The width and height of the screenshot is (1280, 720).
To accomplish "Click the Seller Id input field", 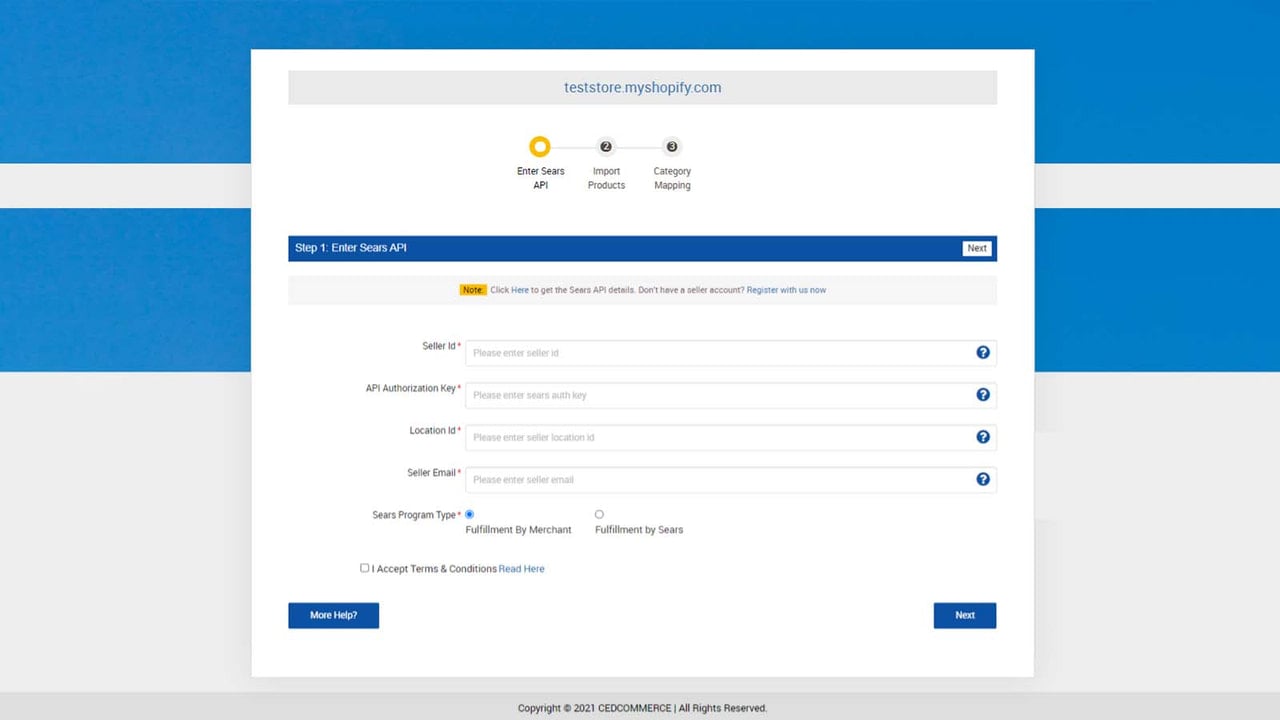I will pos(731,353).
